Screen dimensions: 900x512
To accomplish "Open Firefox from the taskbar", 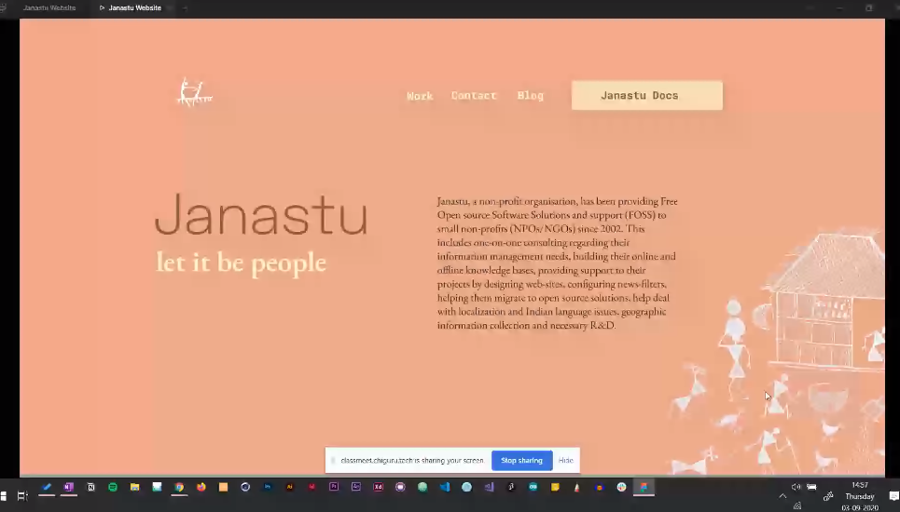I will click(201, 487).
